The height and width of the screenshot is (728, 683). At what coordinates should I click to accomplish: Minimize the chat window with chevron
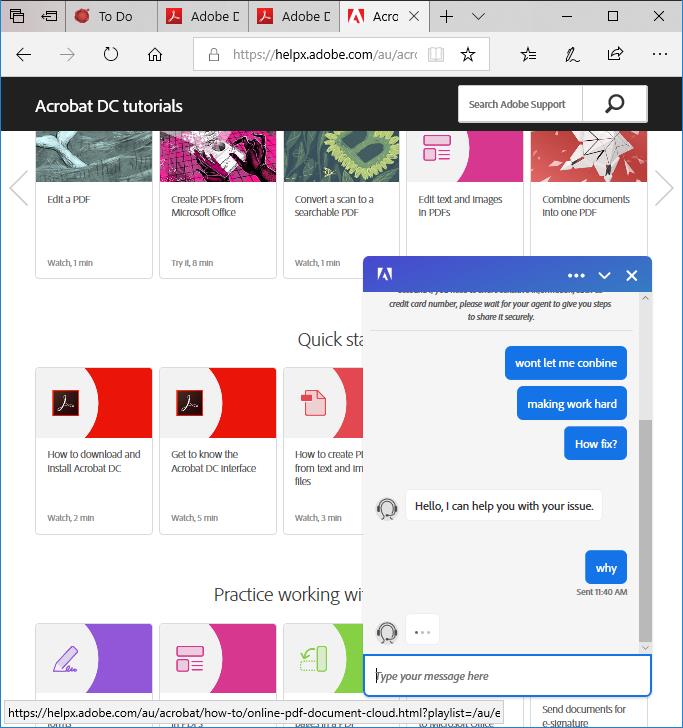[604, 275]
